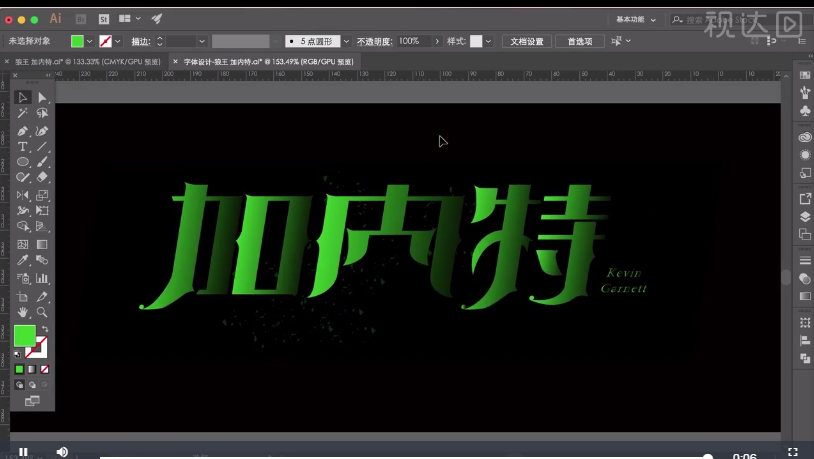Select the Direct Selection tool

coord(42,98)
